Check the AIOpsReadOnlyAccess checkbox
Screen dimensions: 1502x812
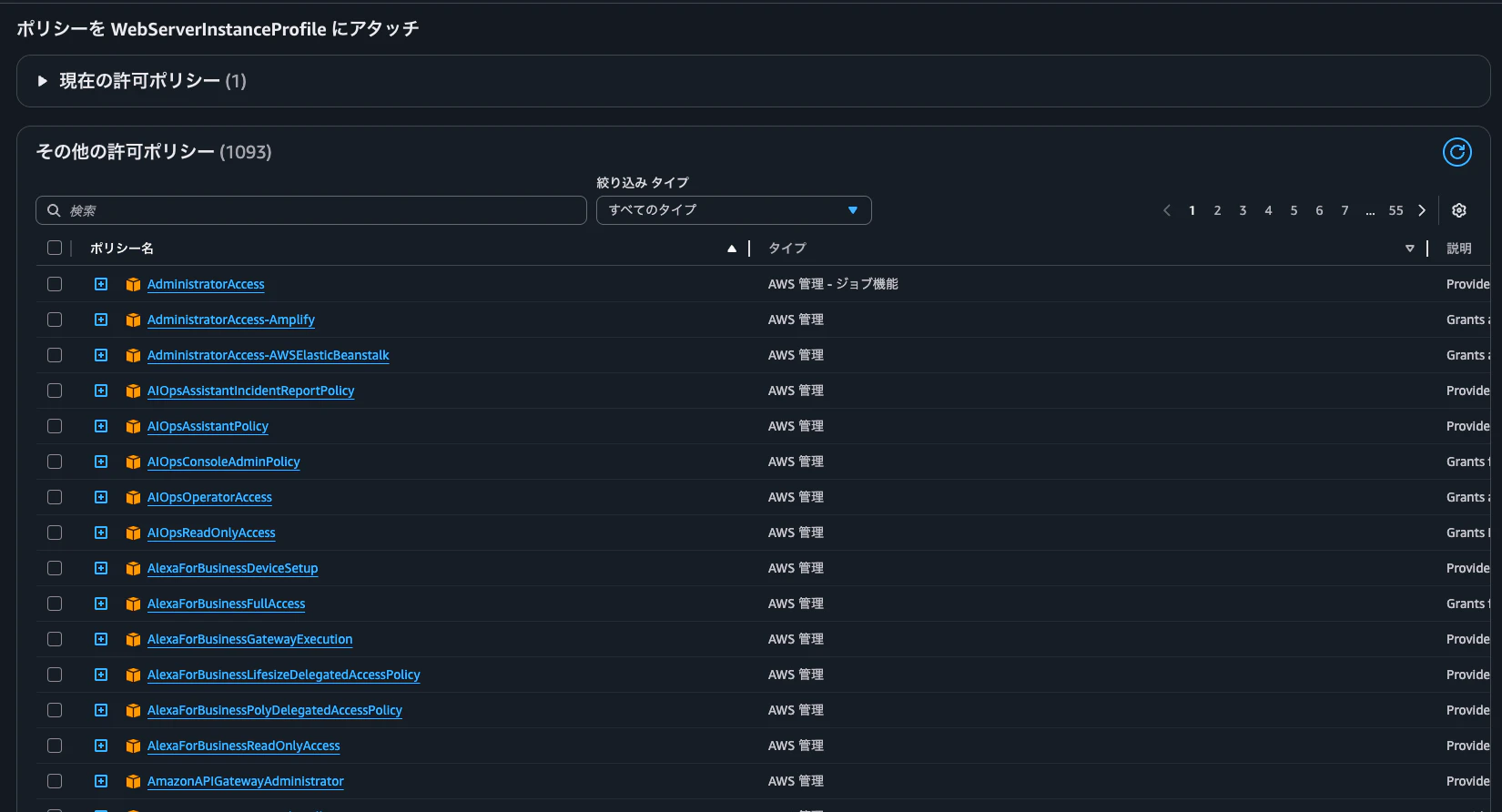pos(55,533)
